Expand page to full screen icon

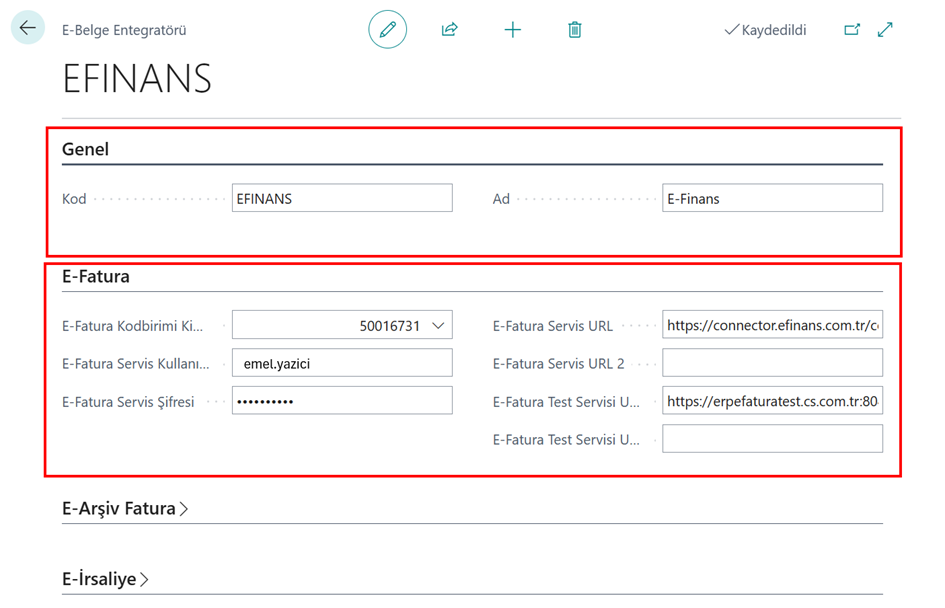[x=885, y=30]
